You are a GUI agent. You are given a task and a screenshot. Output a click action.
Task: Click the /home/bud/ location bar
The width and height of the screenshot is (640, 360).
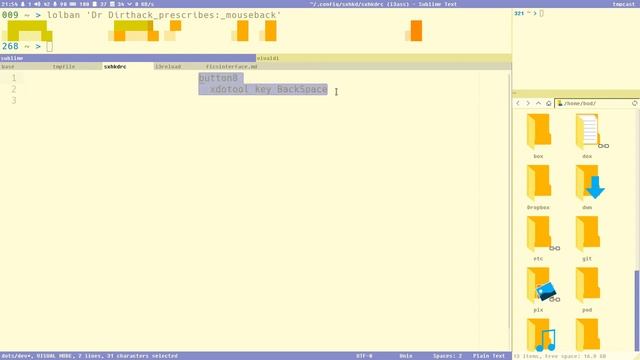point(593,103)
